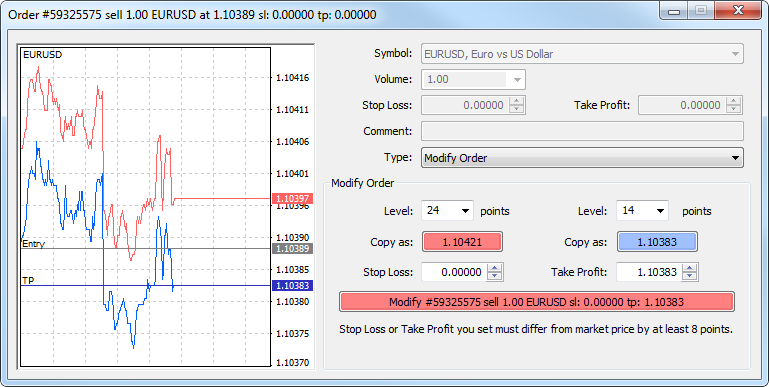
Task: Click the minimum 8 points warning text
Action: click(536, 329)
